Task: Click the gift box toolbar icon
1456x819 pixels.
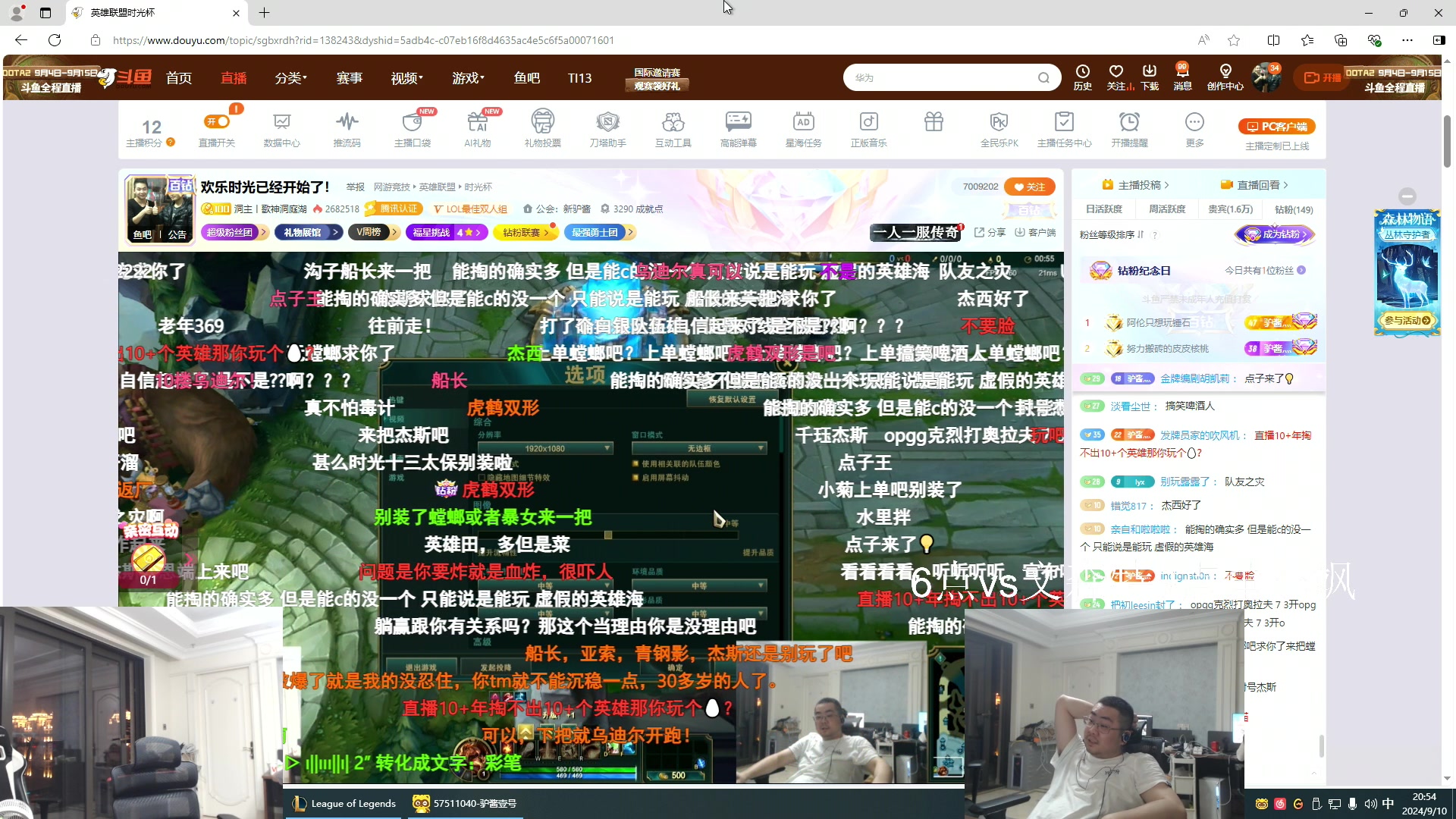Action: [x=934, y=121]
